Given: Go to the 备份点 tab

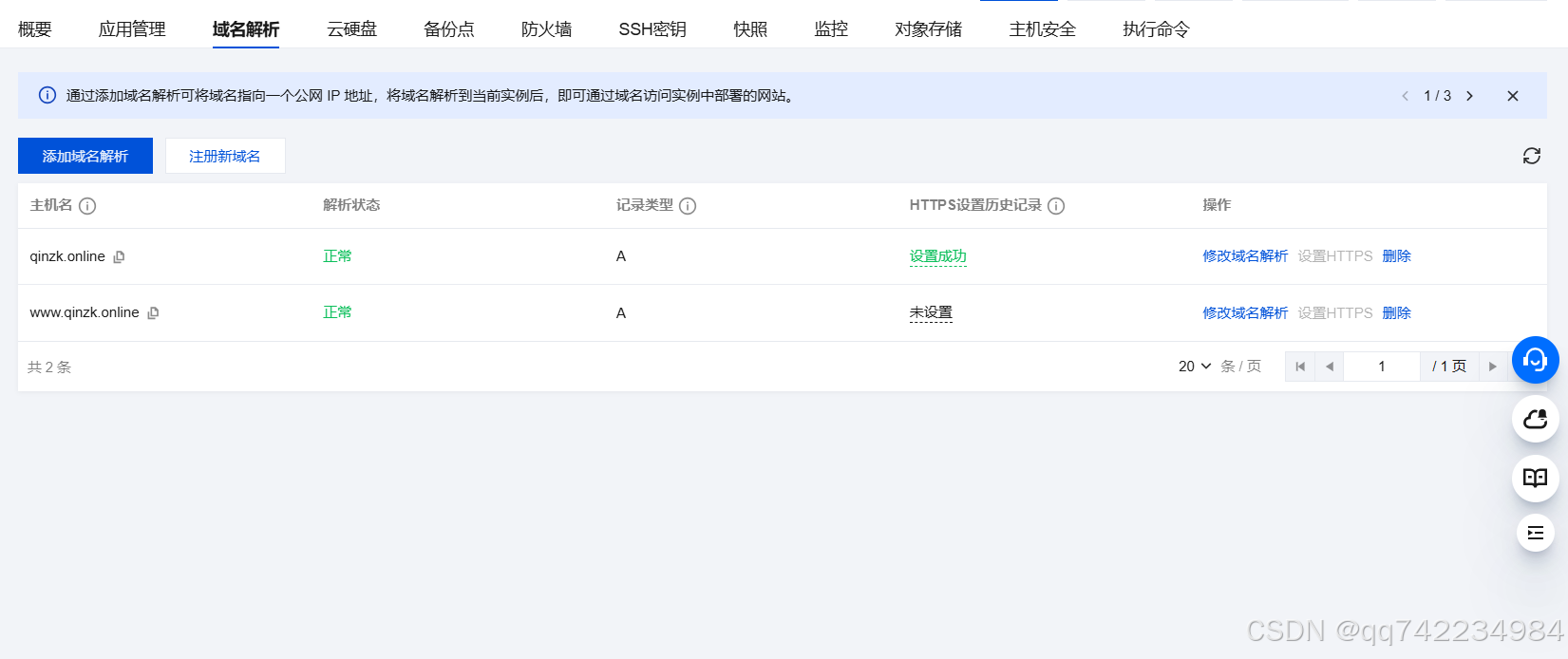Looking at the screenshot, I should click(x=449, y=29).
